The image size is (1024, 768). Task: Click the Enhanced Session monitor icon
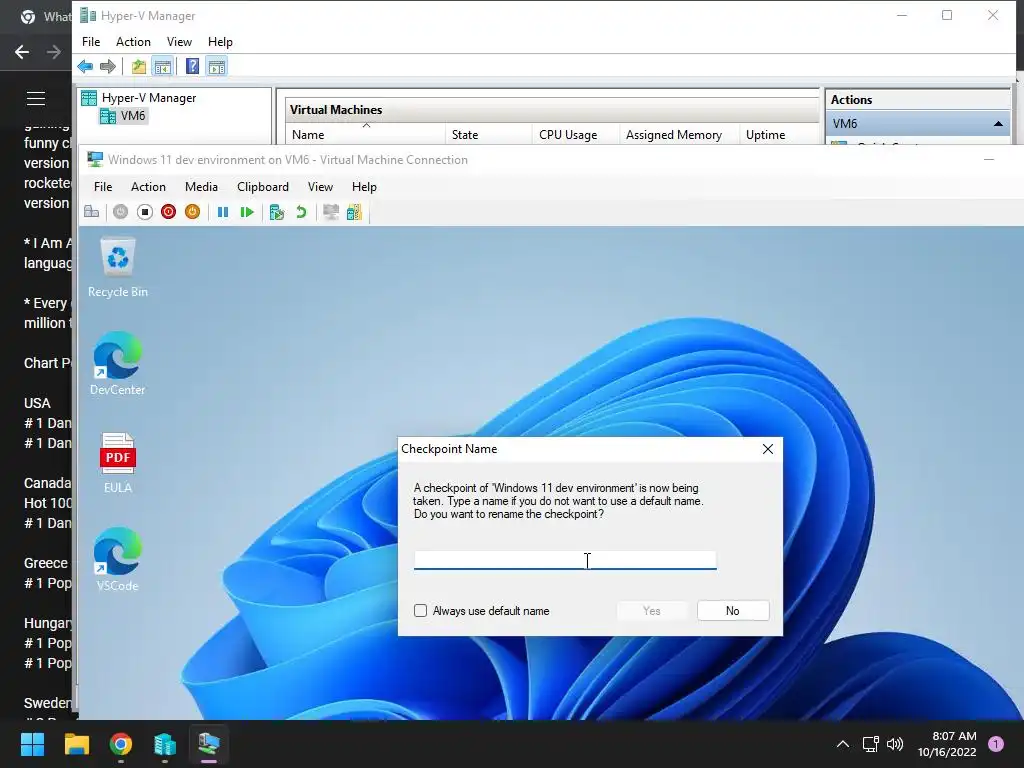(x=331, y=212)
